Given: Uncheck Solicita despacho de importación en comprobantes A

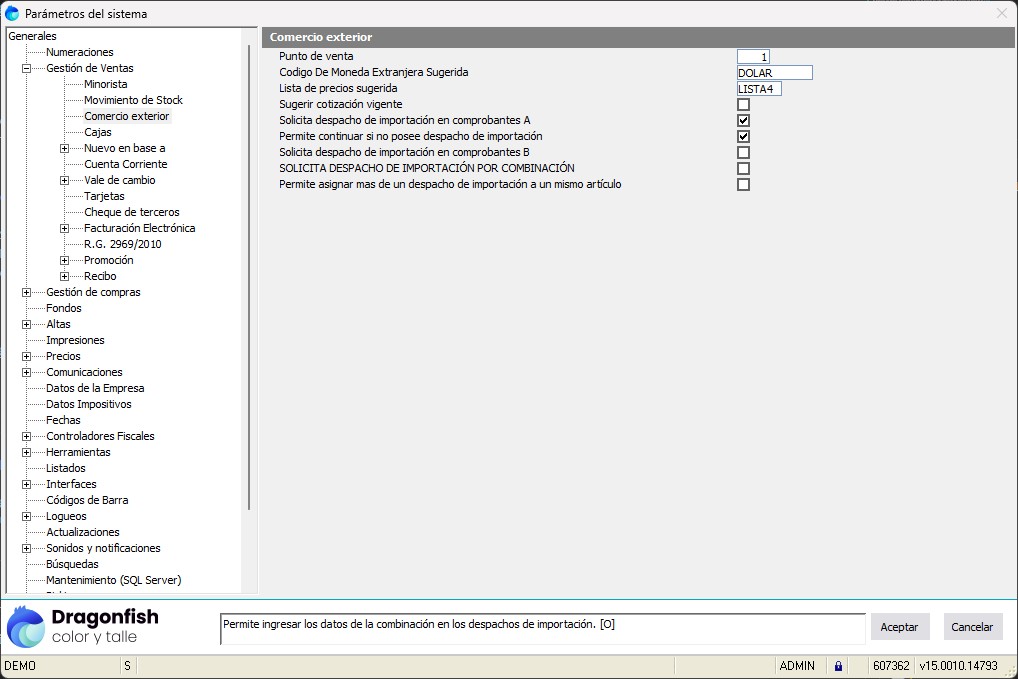Looking at the screenshot, I should 743,121.
